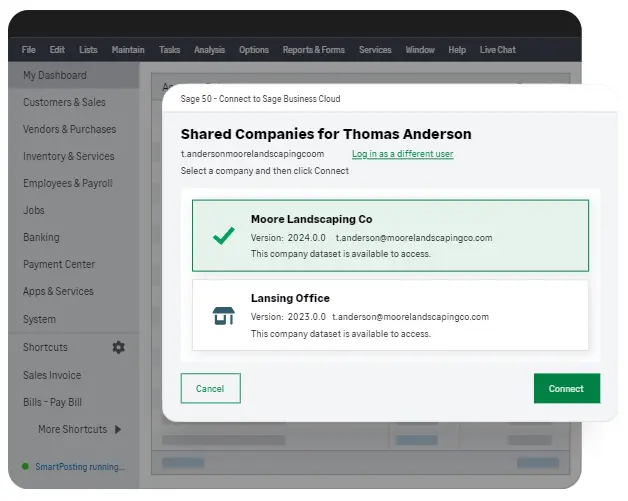Image resolution: width=628 pixels, height=501 pixels.
Task: Open the Live Chat menu item
Action: click(x=497, y=50)
